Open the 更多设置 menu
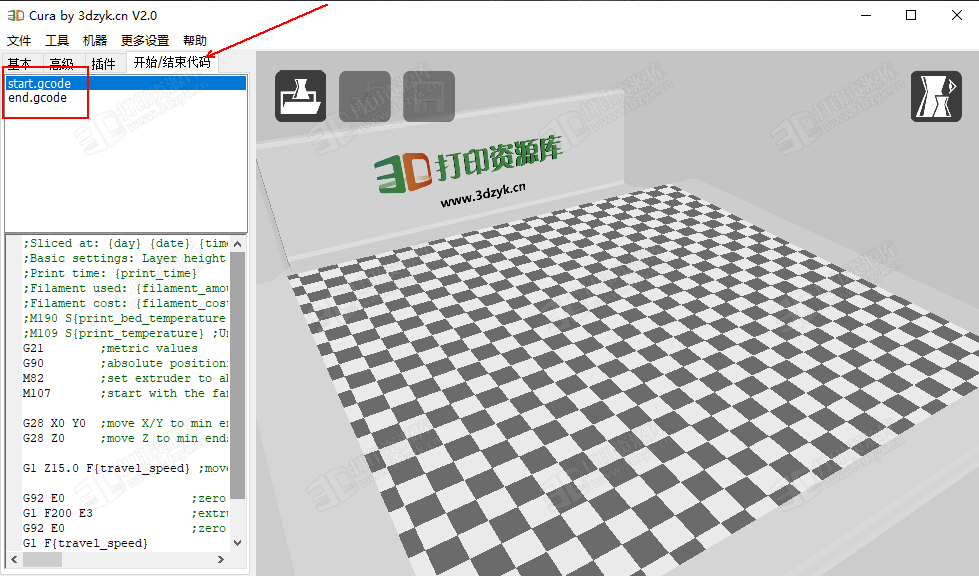The width and height of the screenshot is (979, 576). click(145, 41)
